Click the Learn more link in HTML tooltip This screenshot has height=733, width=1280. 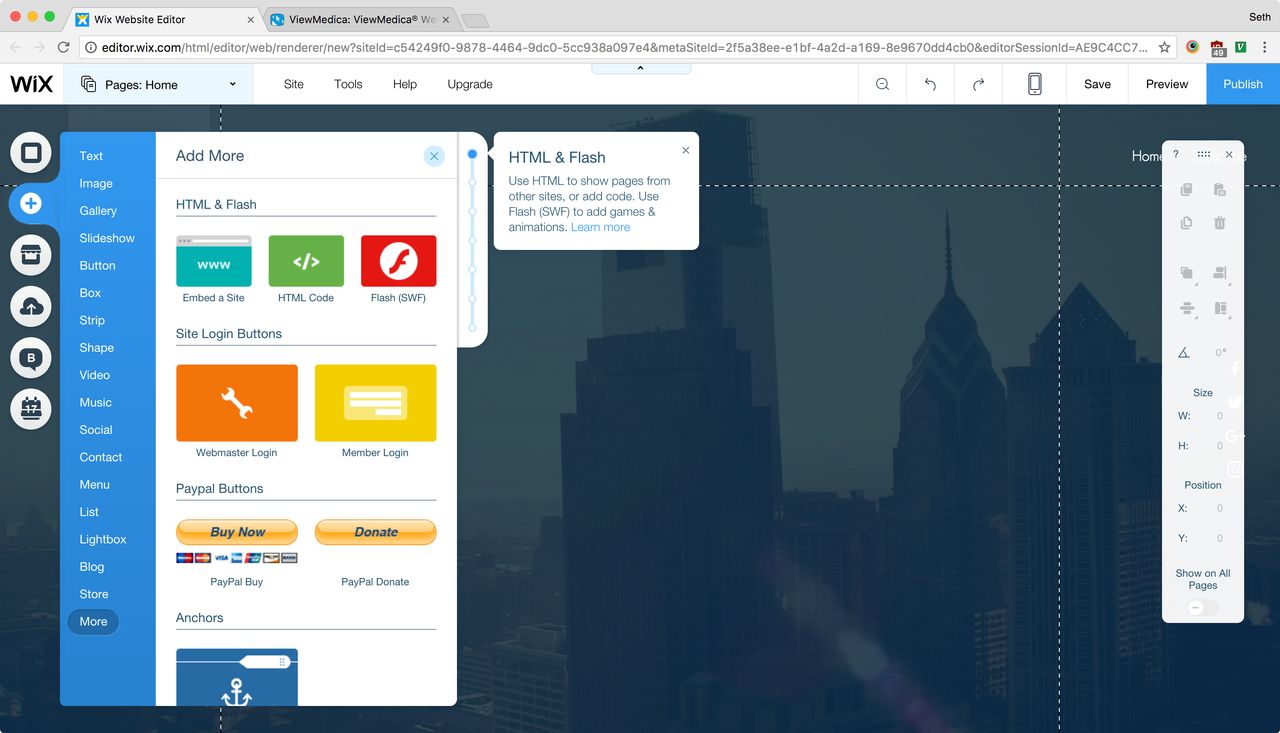pos(600,227)
